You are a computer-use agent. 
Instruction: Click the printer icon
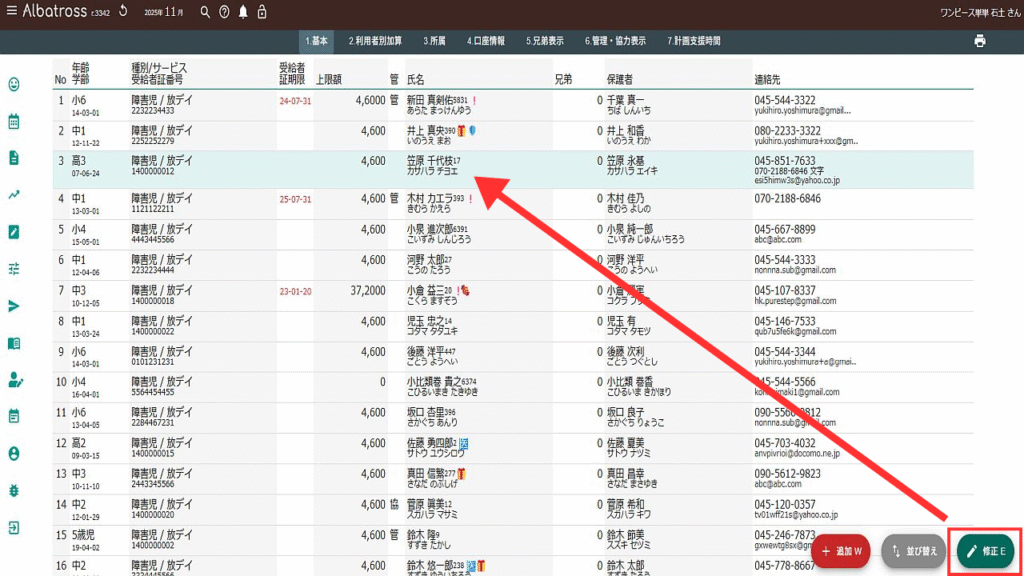pyautogui.click(x=980, y=41)
